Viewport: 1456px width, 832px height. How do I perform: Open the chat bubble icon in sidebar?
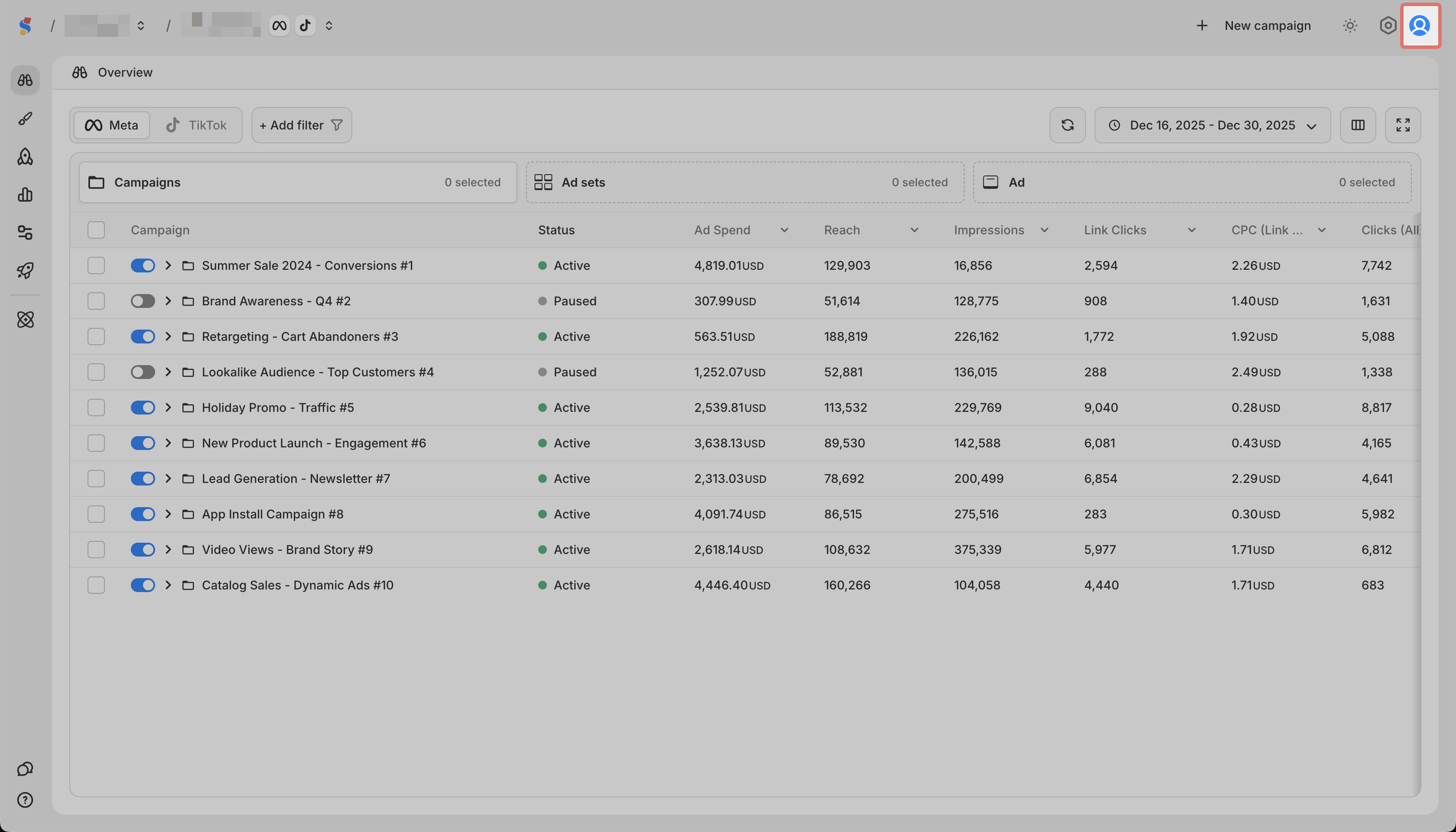25,769
